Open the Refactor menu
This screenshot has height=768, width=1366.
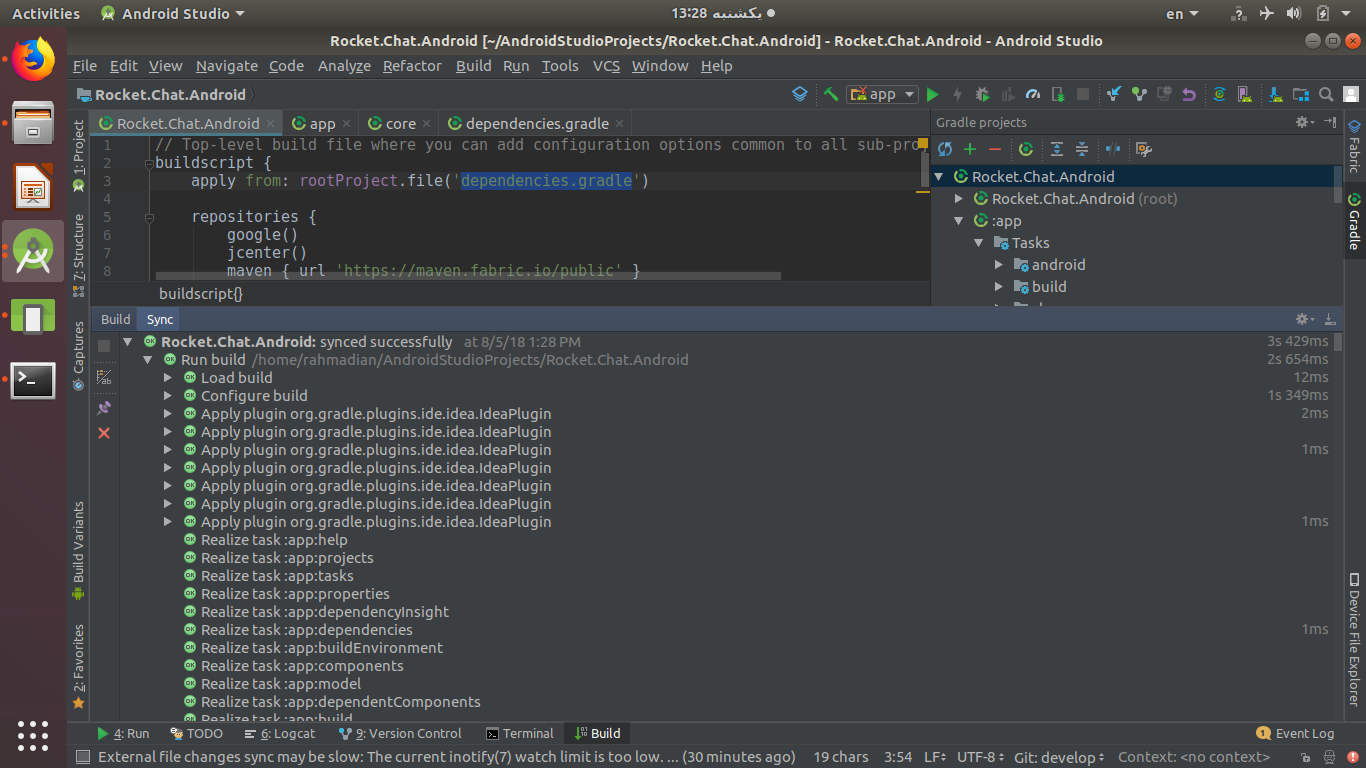click(412, 66)
